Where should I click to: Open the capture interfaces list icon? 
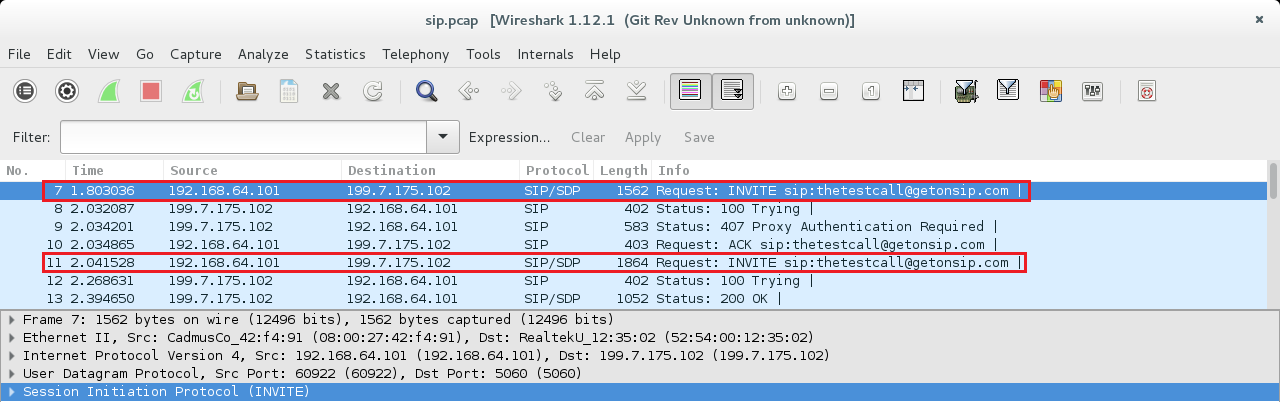(25, 91)
